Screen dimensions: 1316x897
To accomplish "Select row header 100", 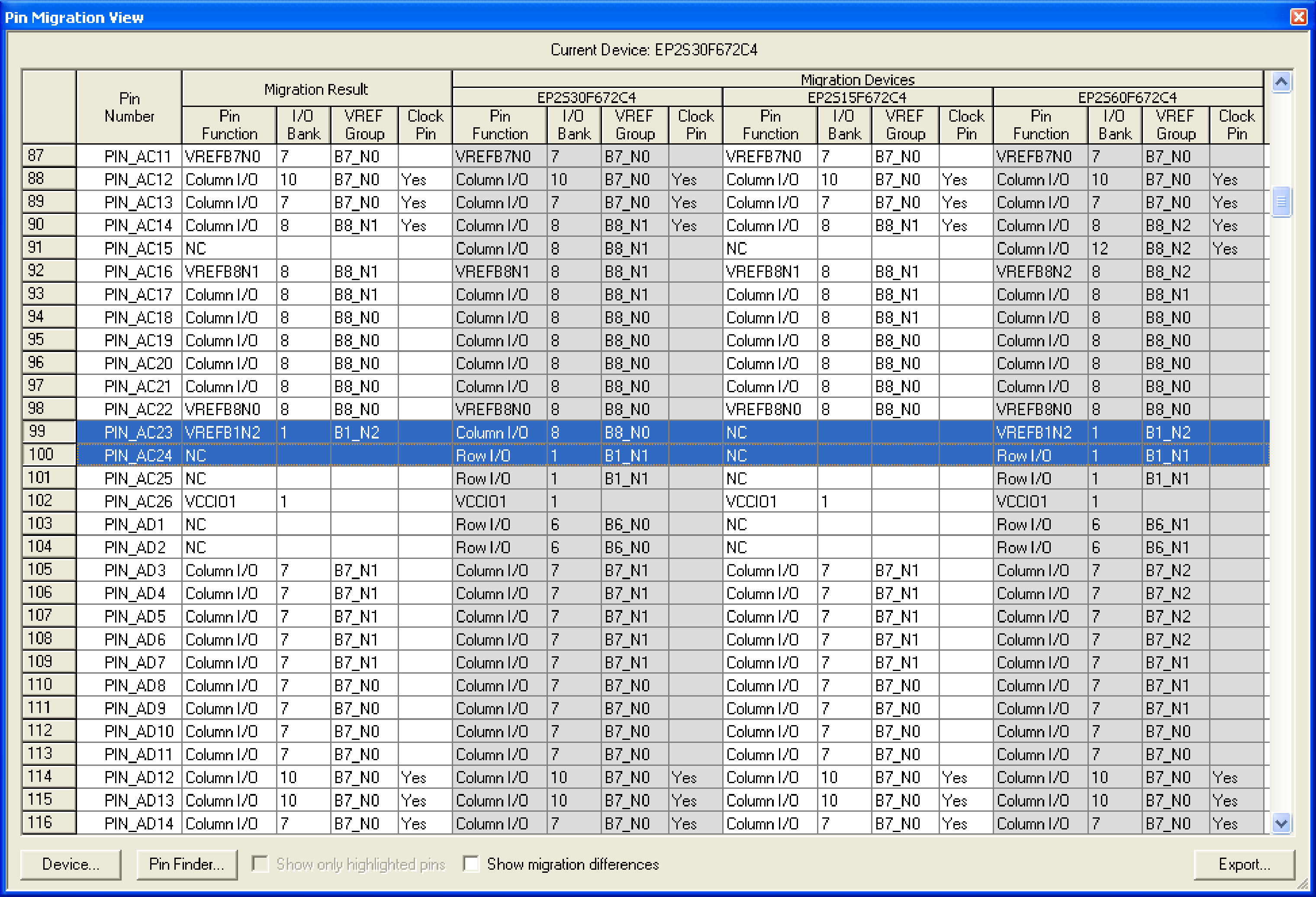I will coord(49,455).
